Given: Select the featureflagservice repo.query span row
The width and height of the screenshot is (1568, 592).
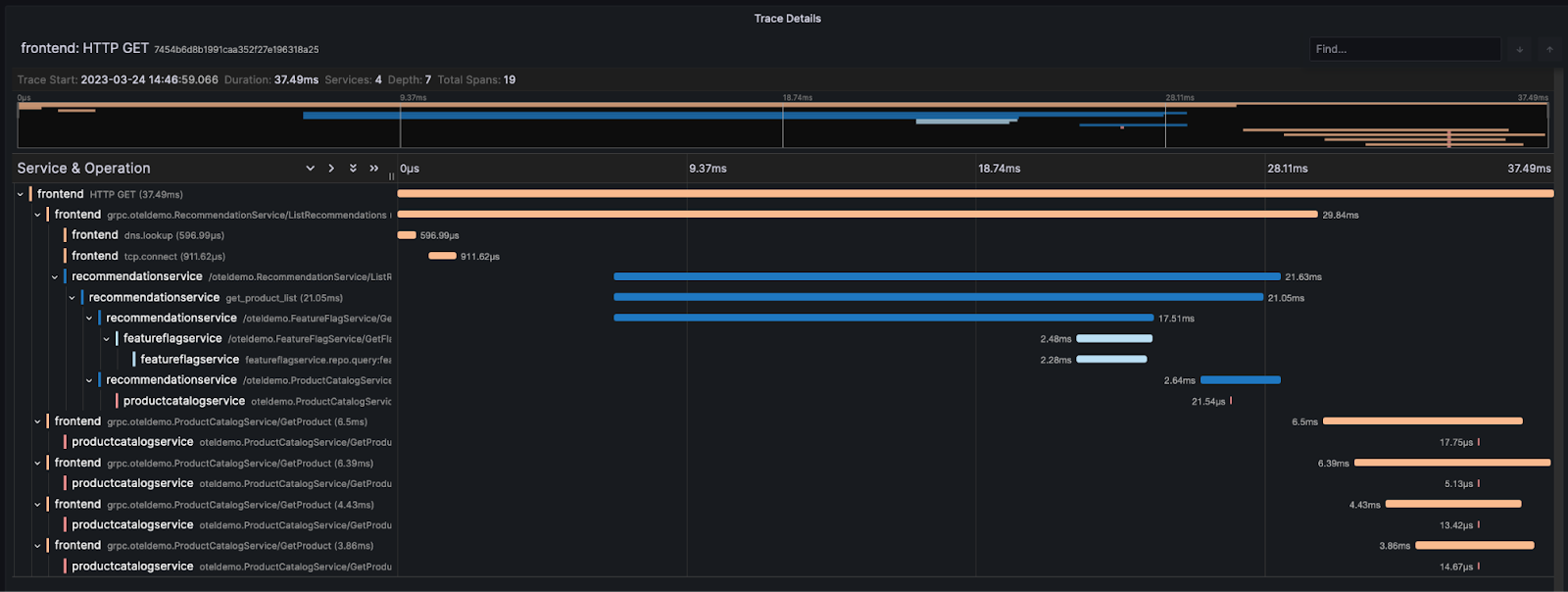Looking at the screenshot, I should [x=189, y=360].
